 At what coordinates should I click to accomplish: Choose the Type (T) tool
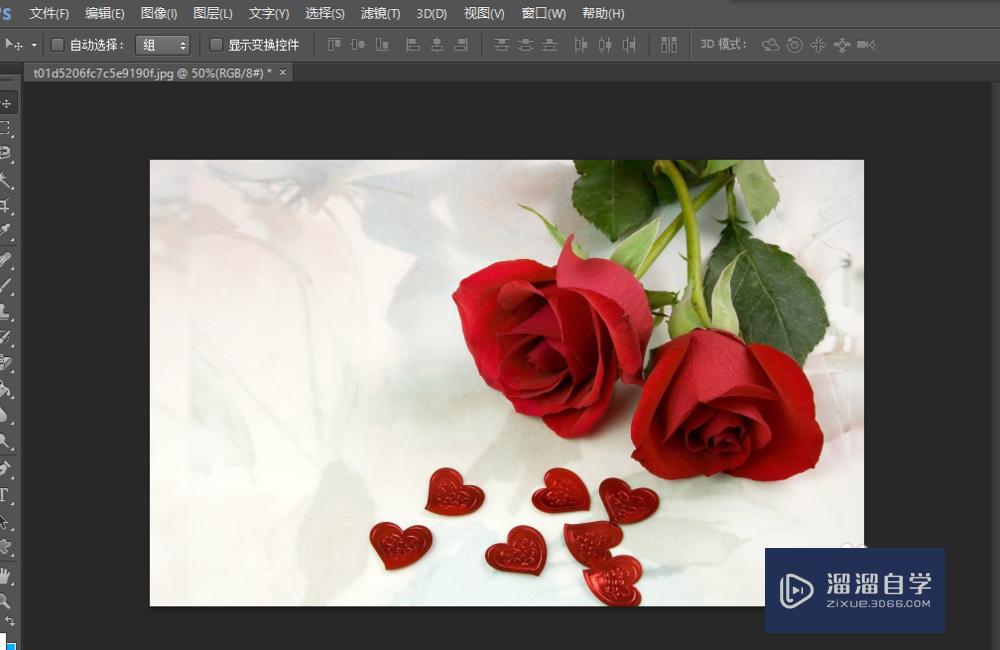[5, 495]
